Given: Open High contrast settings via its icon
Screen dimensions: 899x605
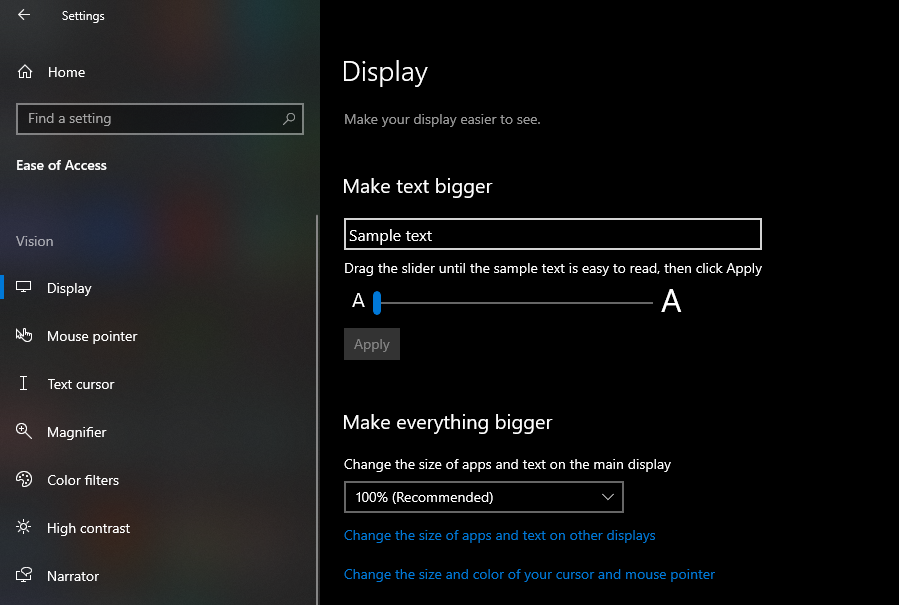Looking at the screenshot, I should click(22, 528).
